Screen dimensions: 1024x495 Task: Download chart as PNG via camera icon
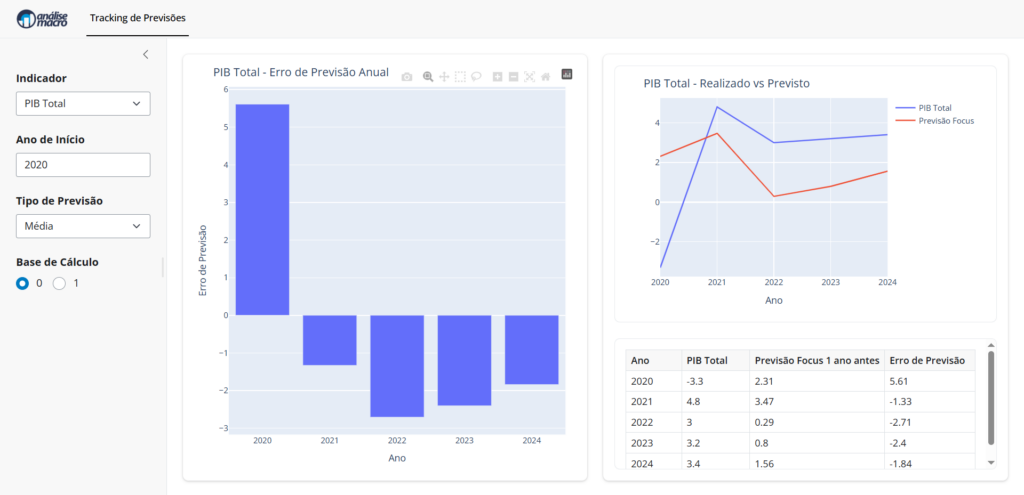(x=407, y=77)
